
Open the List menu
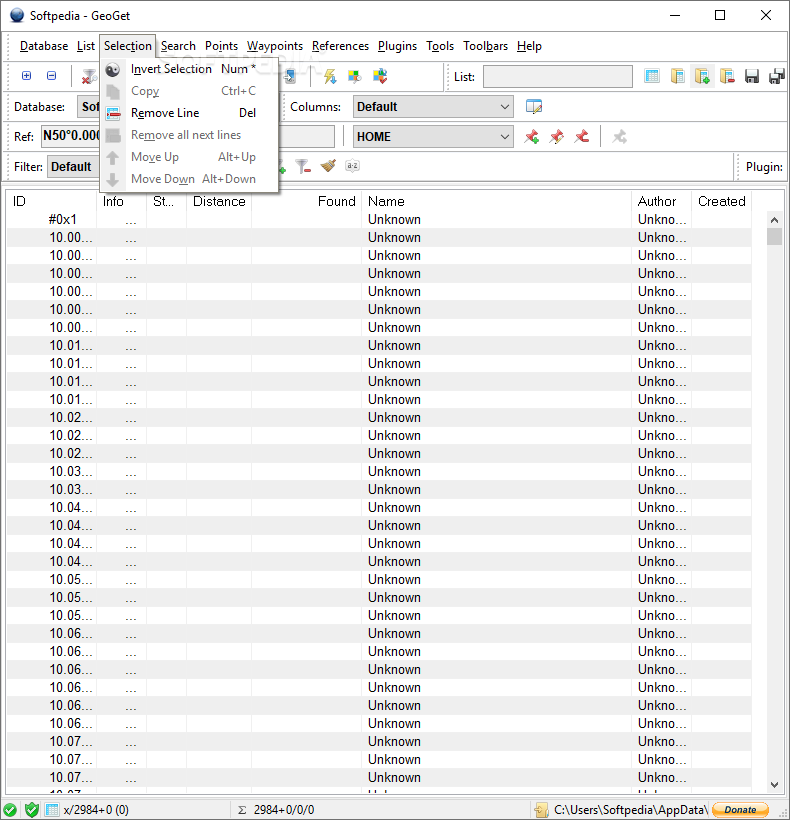[x=86, y=46]
